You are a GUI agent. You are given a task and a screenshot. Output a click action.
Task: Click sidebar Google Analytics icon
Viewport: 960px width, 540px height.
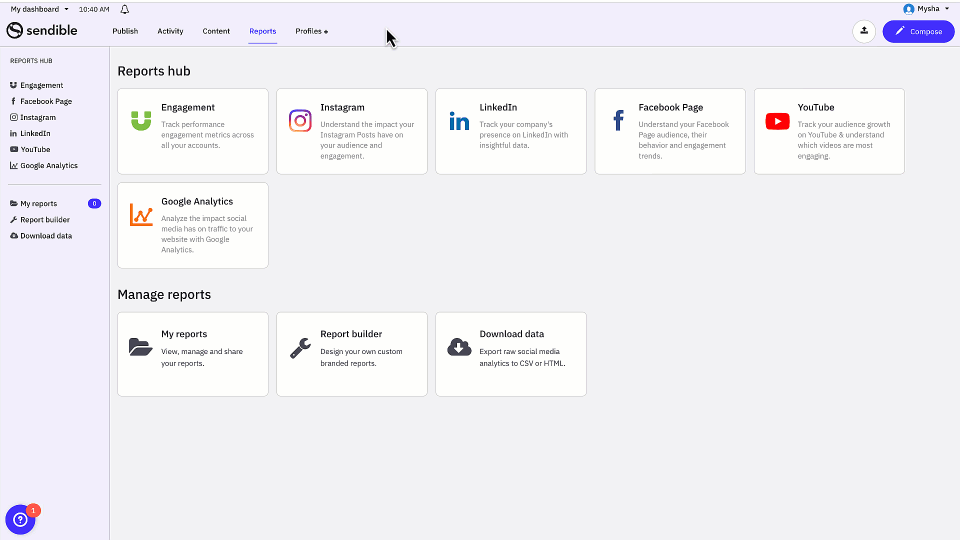13,165
